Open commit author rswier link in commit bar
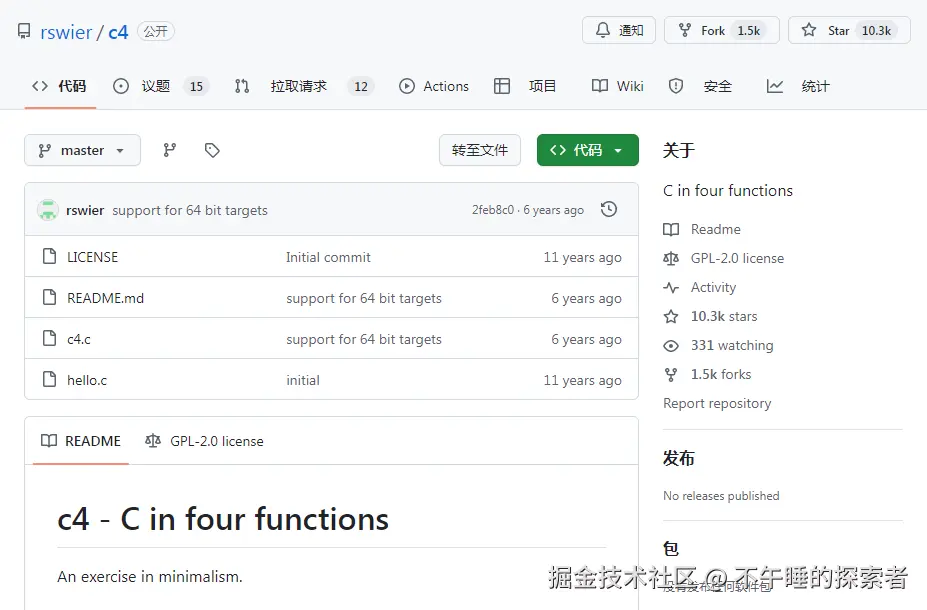 (85, 210)
